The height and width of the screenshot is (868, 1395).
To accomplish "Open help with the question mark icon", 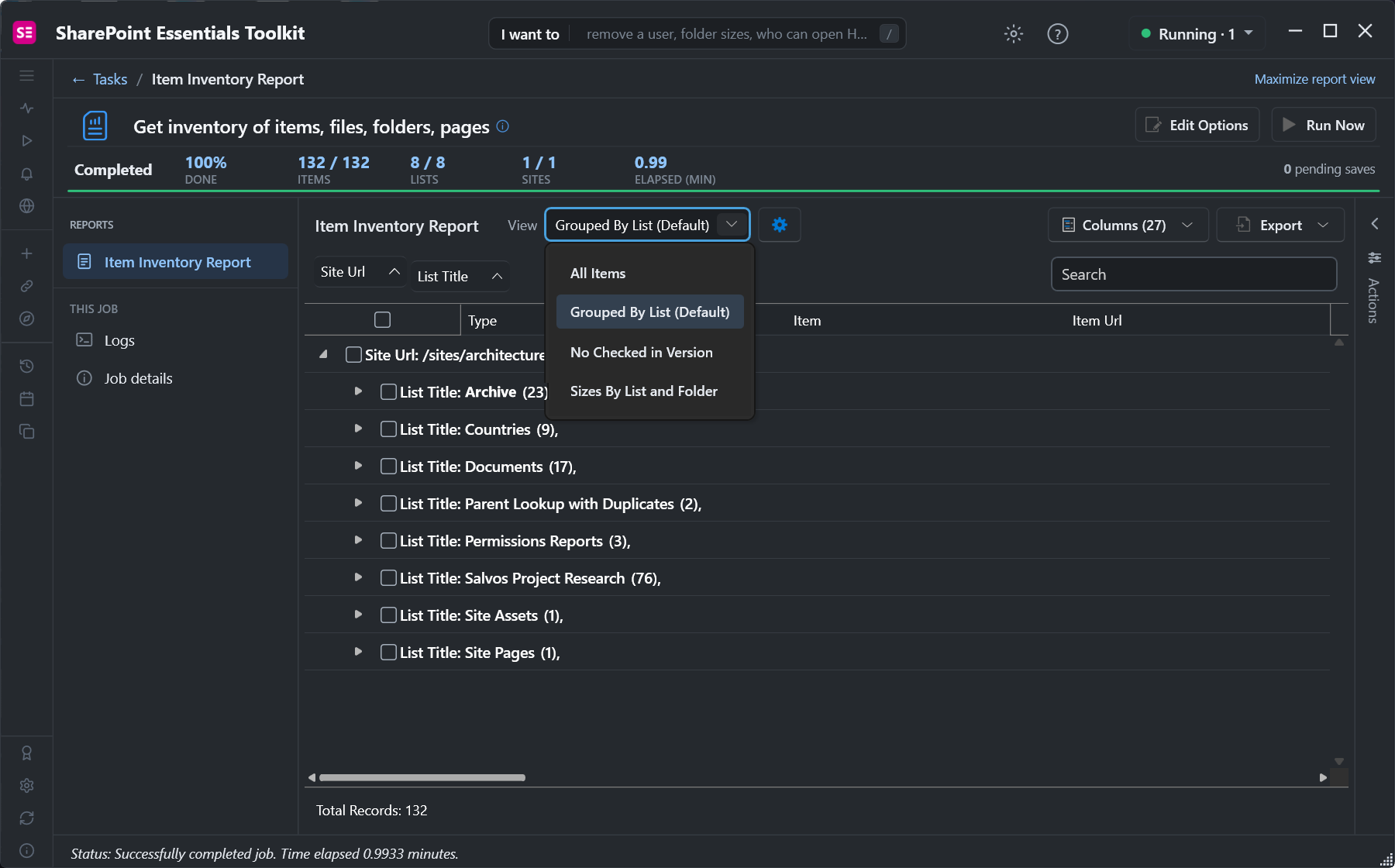I will click(x=1057, y=34).
